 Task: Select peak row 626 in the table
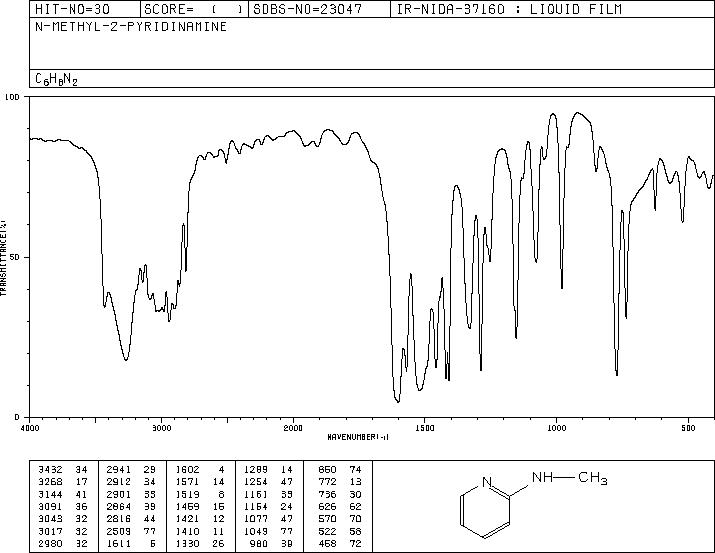340,506
